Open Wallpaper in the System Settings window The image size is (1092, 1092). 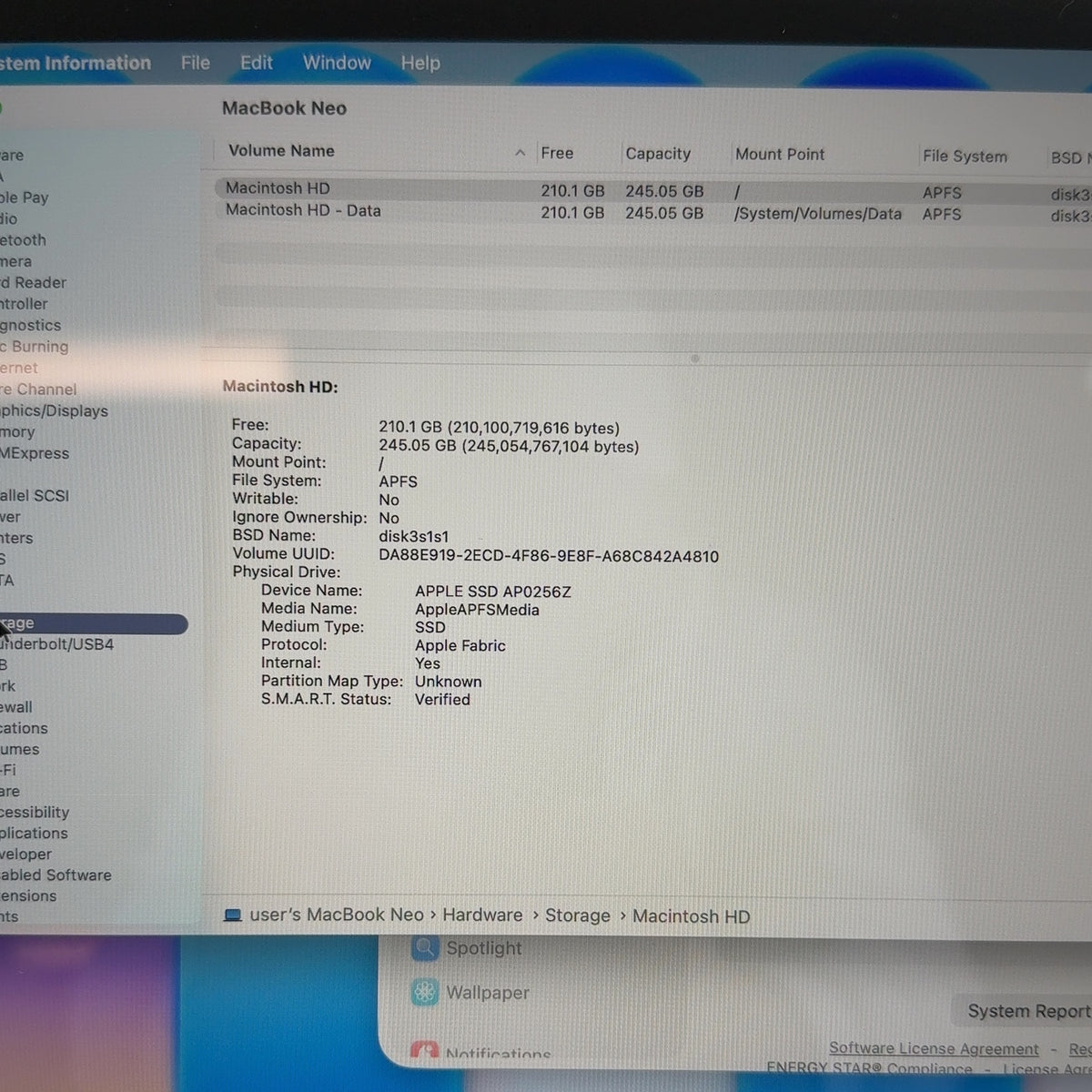click(470, 993)
